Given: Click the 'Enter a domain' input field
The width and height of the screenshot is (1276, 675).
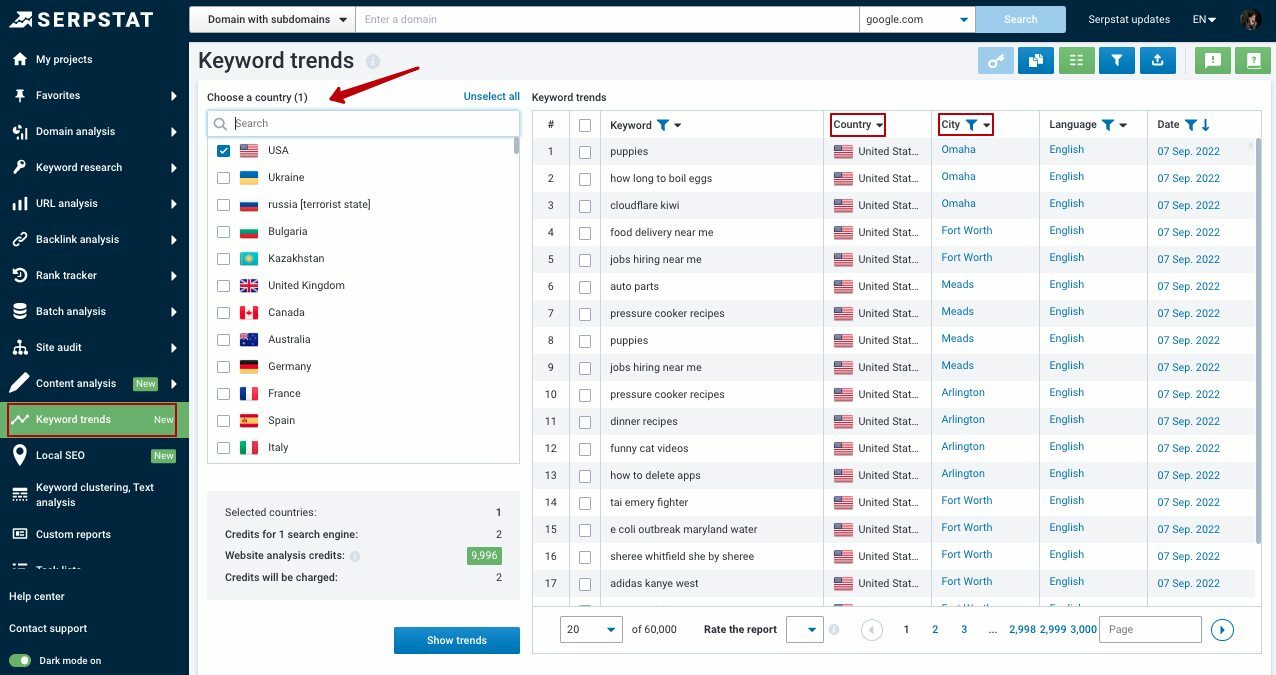Looking at the screenshot, I should tap(608, 19).
